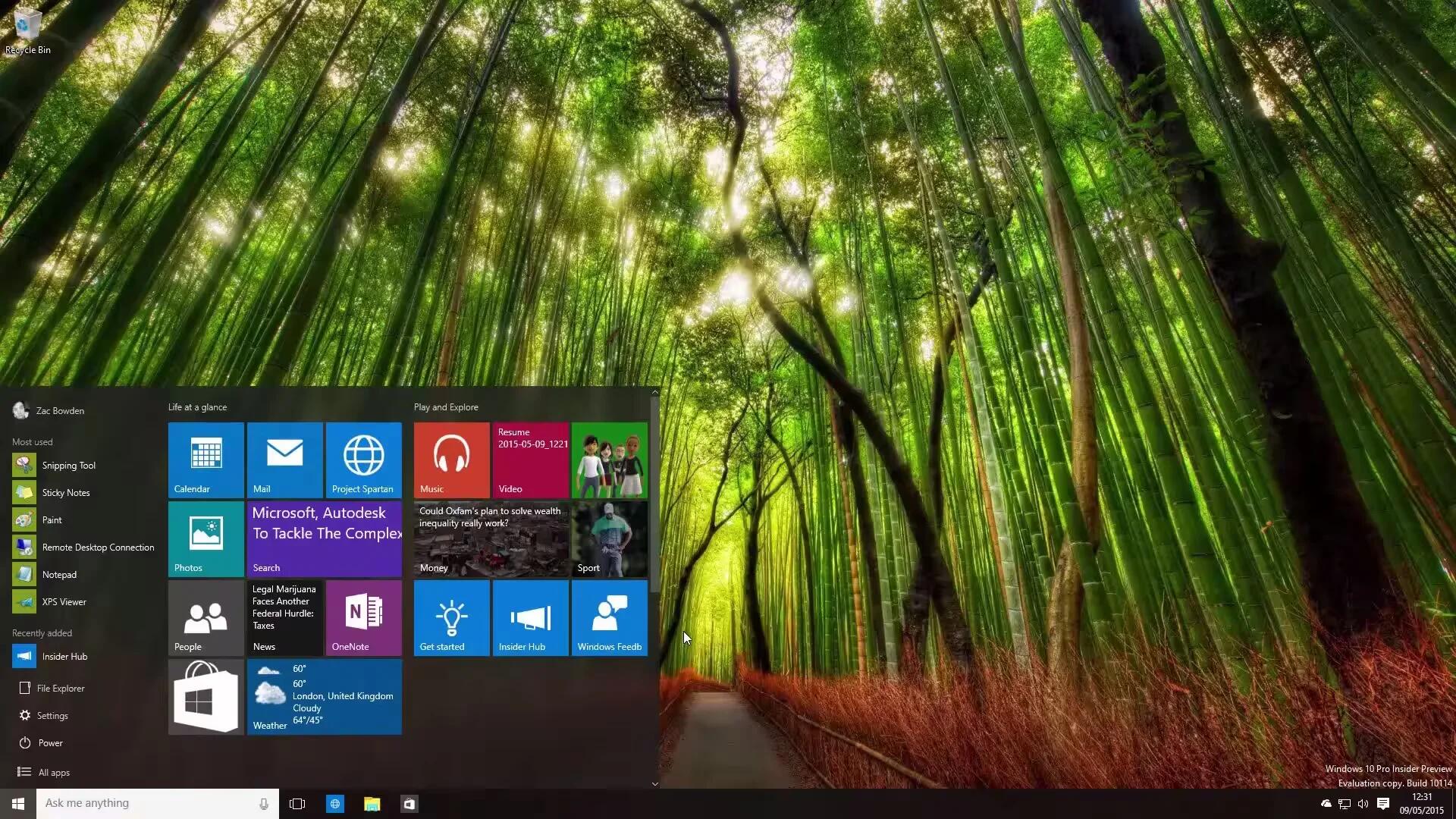Open the Insider Hub tile
Viewport: 1456px width, 819px height.
pyautogui.click(x=531, y=618)
